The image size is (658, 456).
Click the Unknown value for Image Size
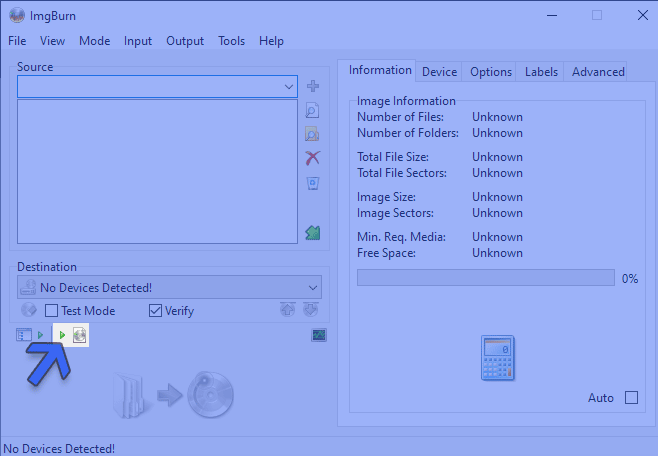(x=497, y=197)
